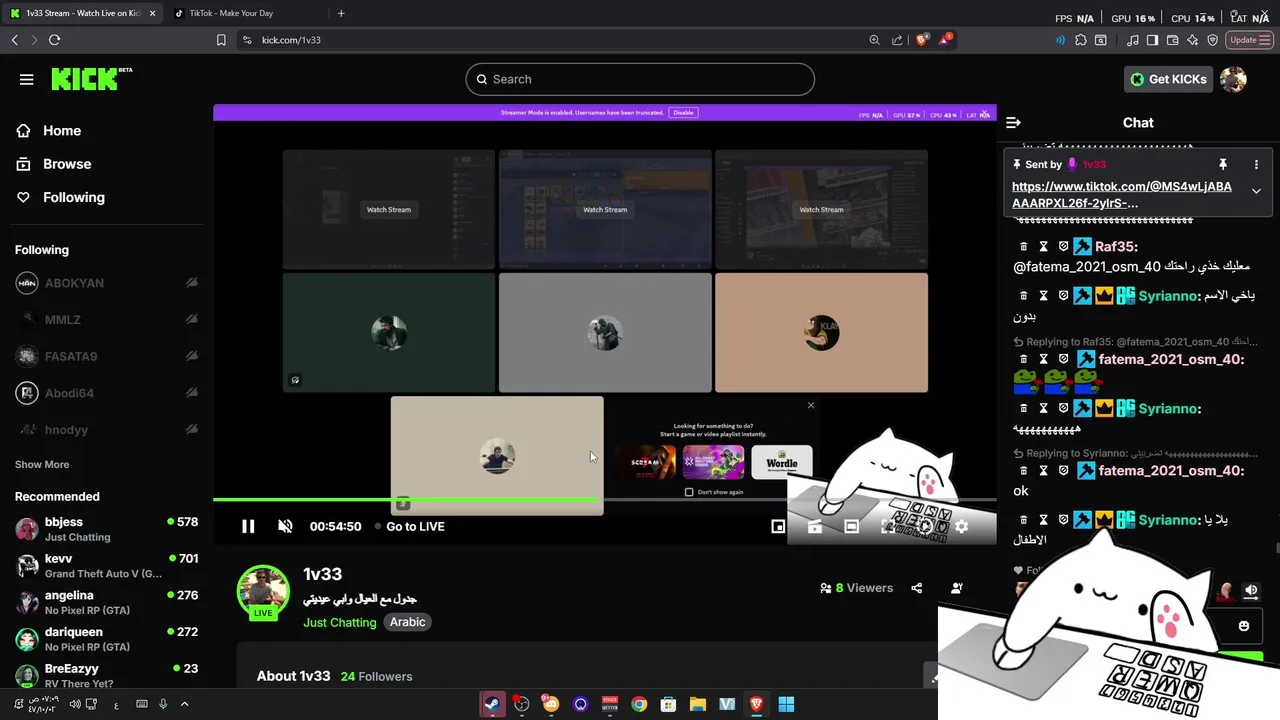Open recommended channel angelina

[x=106, y=602]
